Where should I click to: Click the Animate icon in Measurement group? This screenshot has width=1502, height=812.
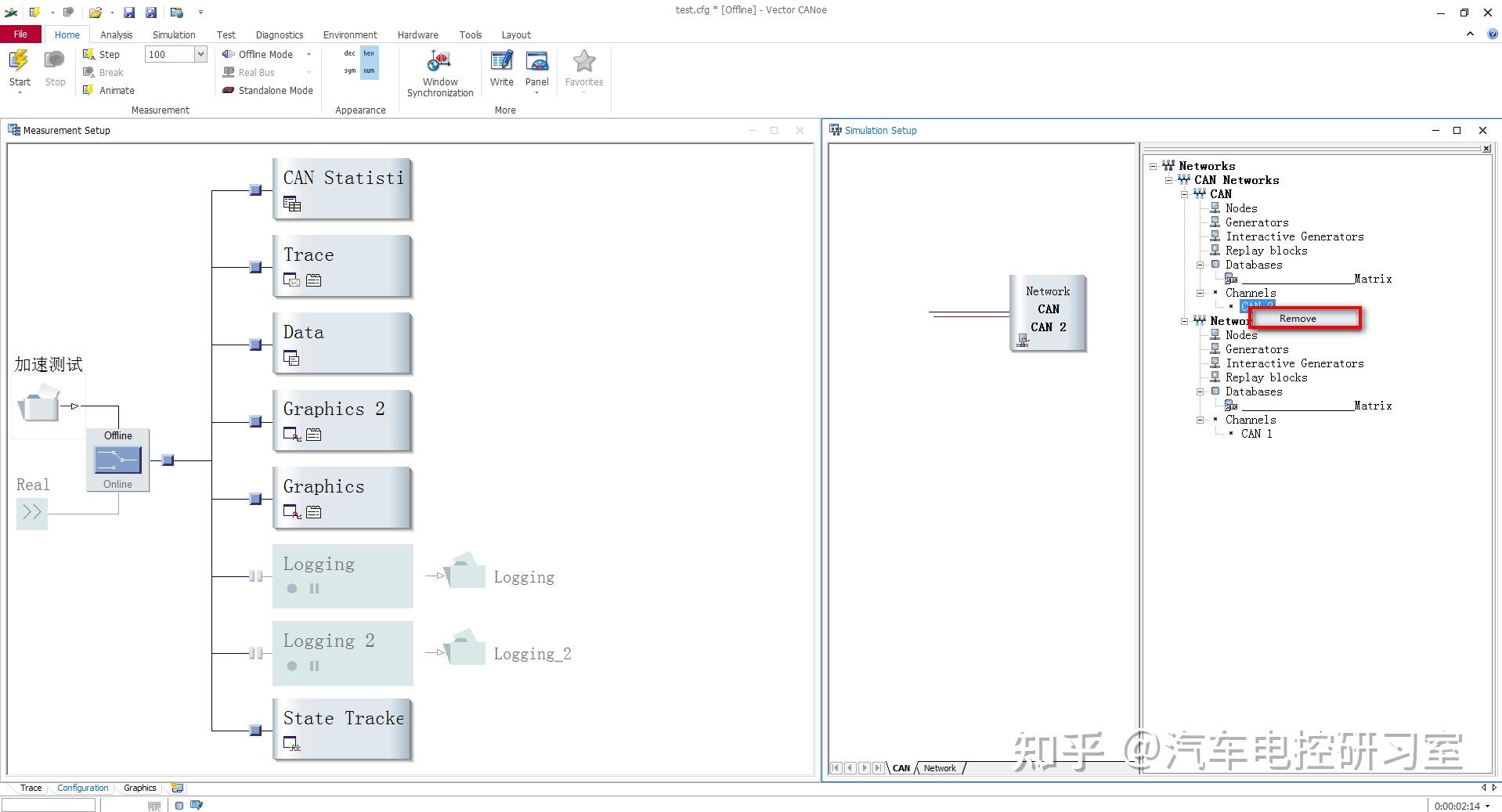coord(88,90)
